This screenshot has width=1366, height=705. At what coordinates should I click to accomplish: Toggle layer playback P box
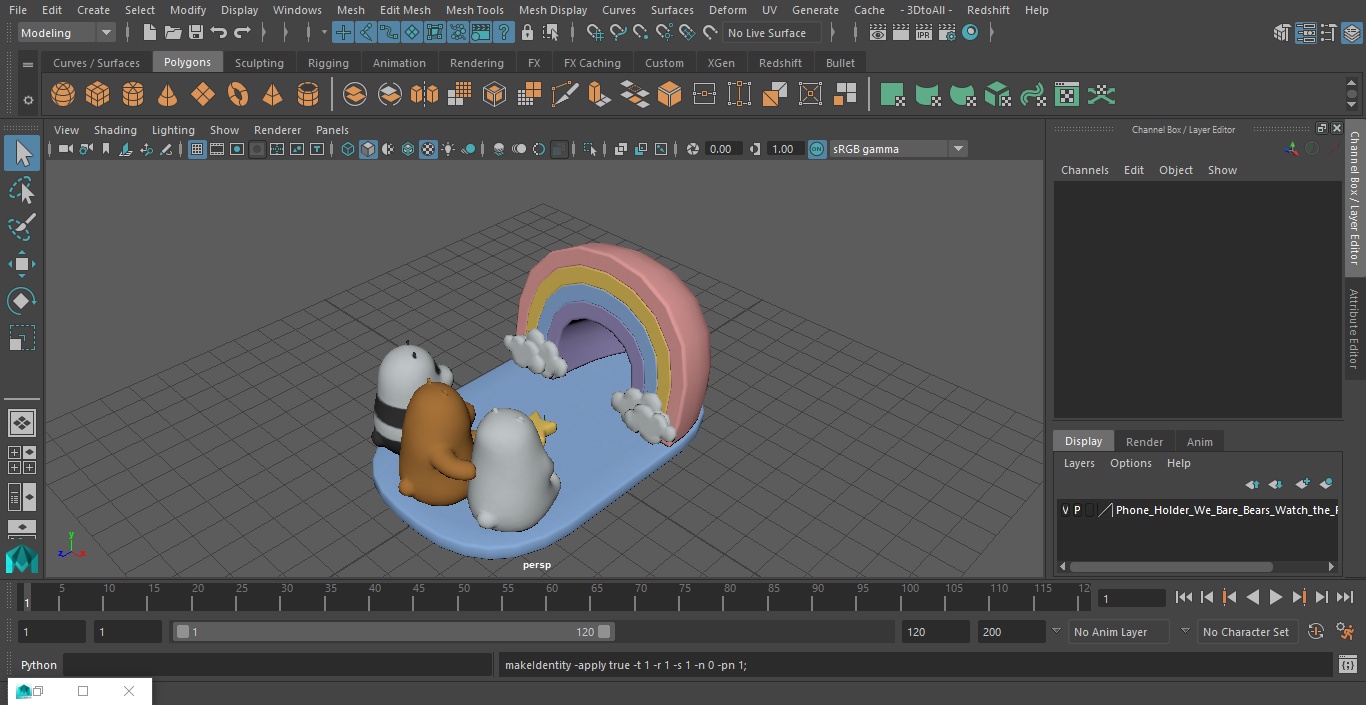click(x=1077, y=510)
